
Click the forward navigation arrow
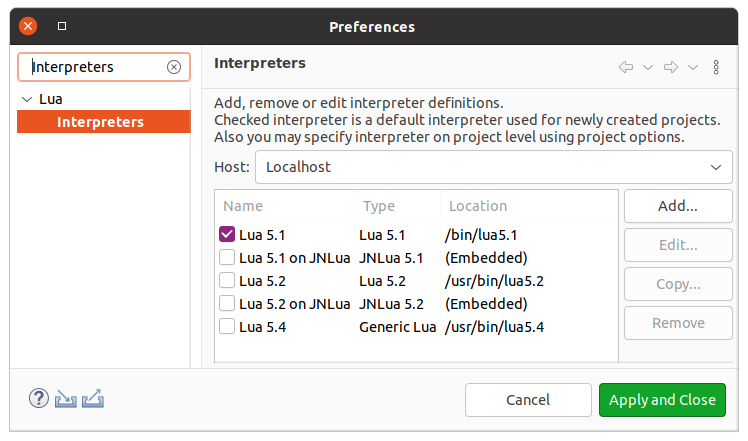(671, 67)
